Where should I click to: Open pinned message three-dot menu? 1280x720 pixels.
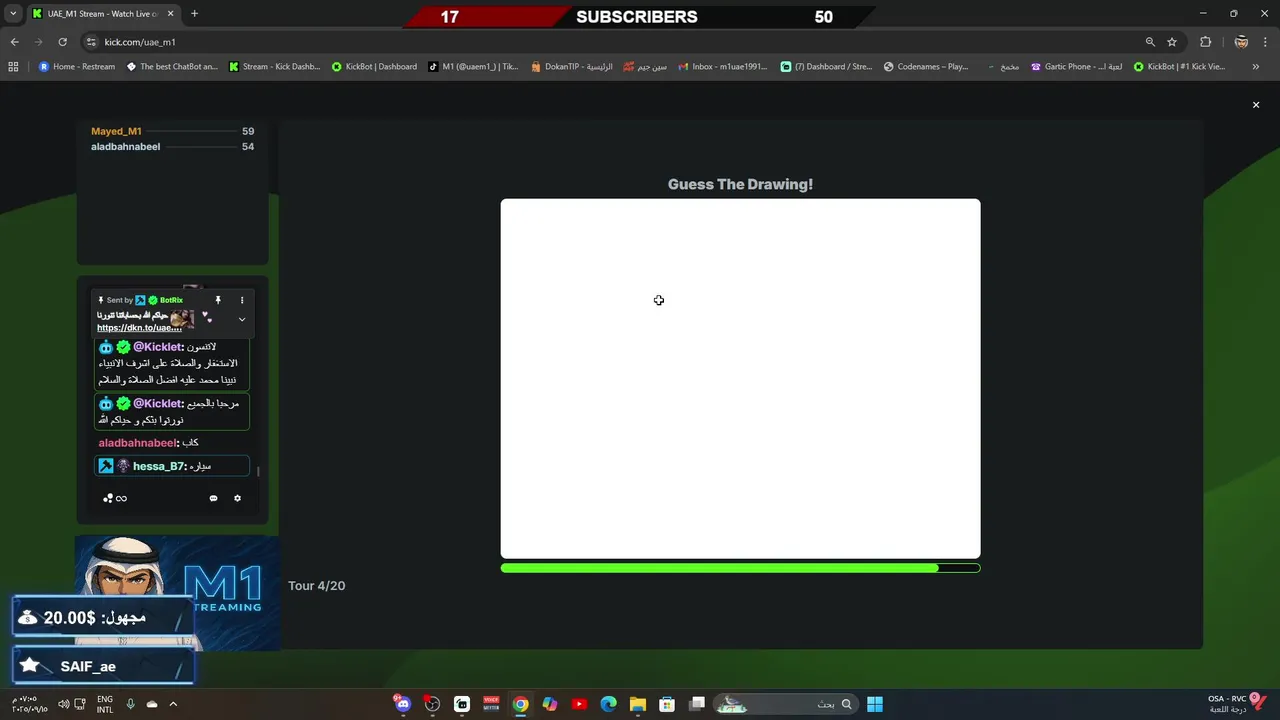[x=241, y=300]
